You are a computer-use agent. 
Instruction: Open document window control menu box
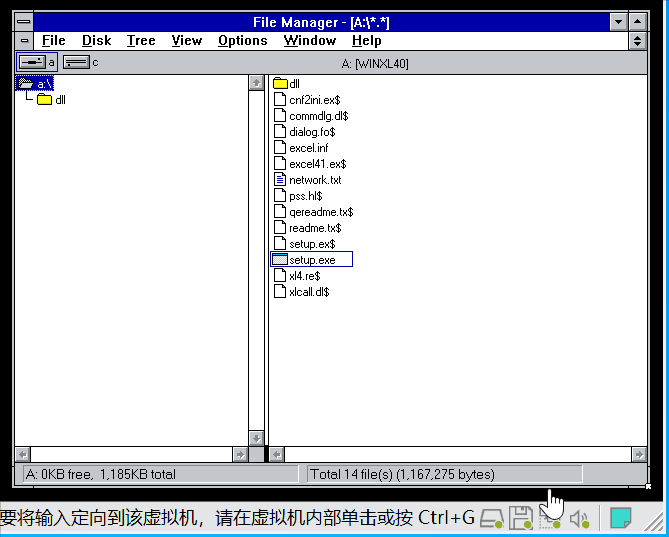point(24,41)
